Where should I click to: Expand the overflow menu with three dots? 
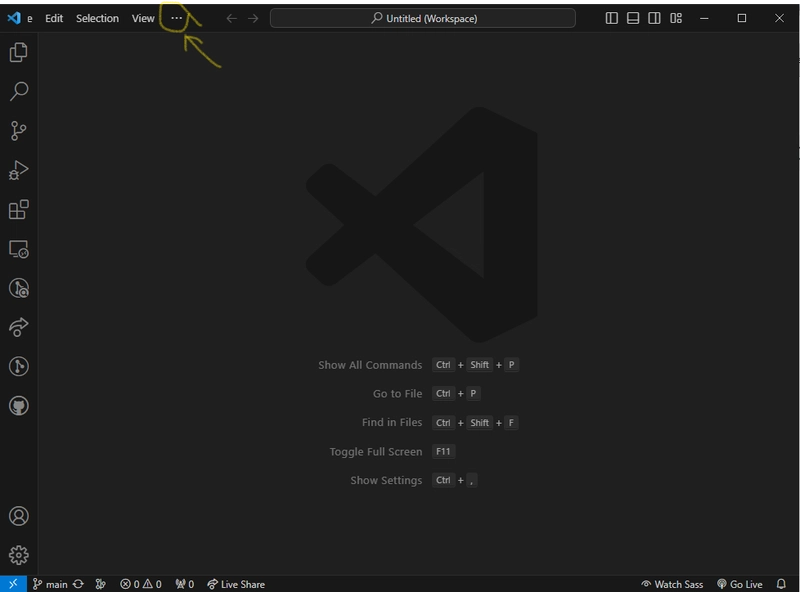[x=177, y=18]
